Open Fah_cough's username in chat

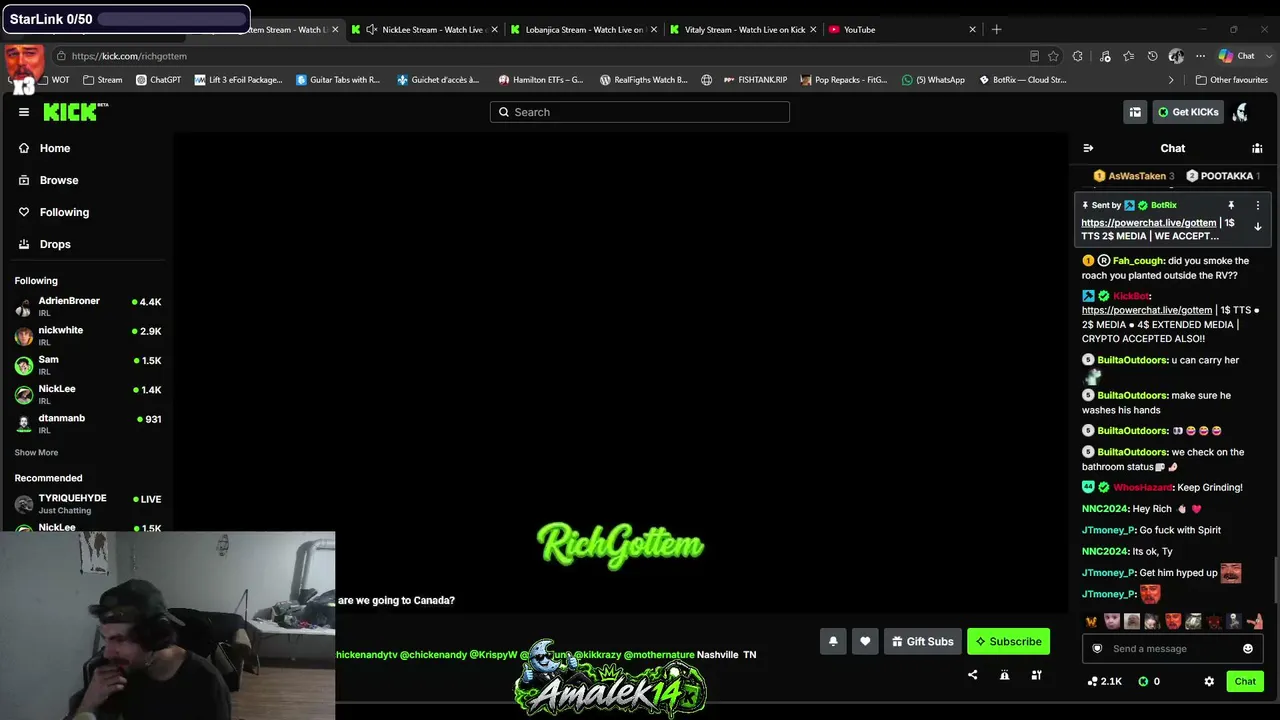(x=1138, y=261)
